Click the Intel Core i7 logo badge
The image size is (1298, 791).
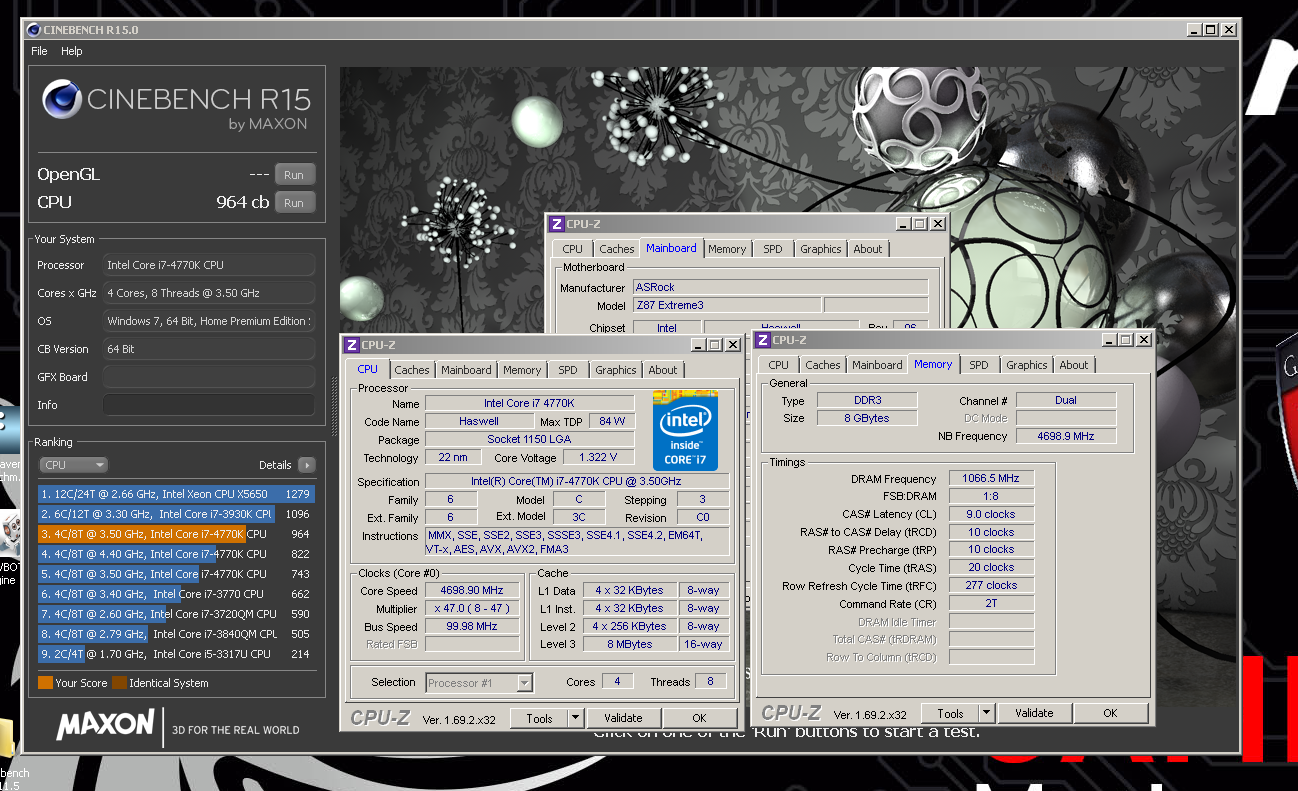point(686,430)
